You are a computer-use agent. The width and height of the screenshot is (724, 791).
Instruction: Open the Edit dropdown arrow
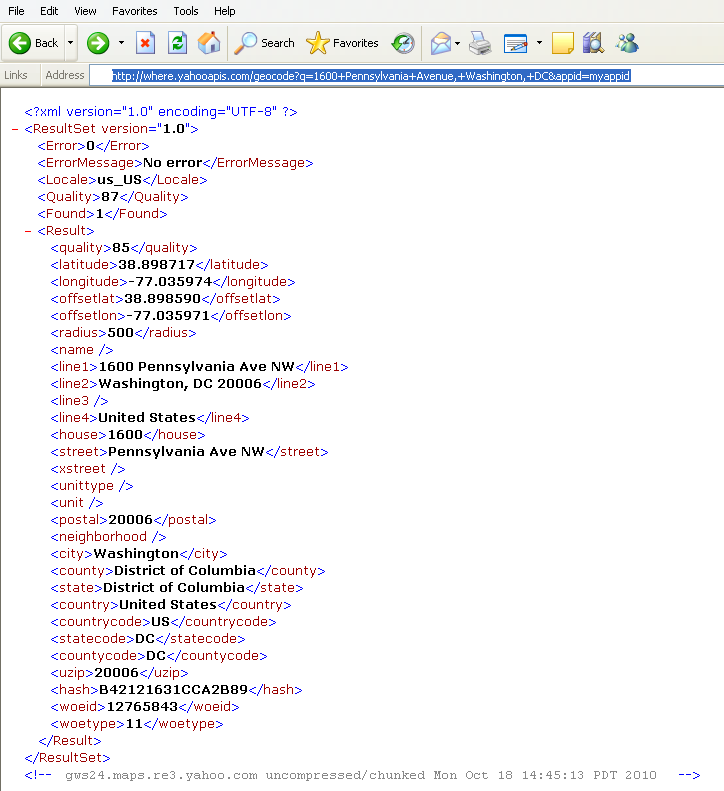point(539,43)
